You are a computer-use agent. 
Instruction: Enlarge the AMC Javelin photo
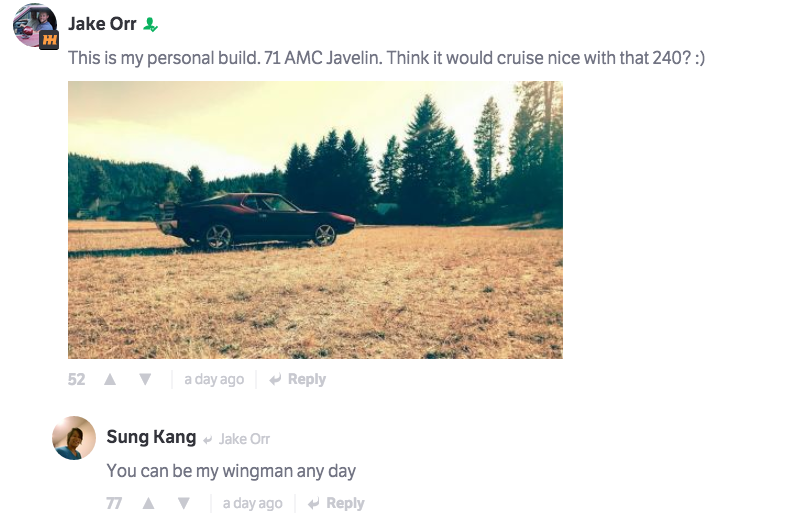(315, 220)
